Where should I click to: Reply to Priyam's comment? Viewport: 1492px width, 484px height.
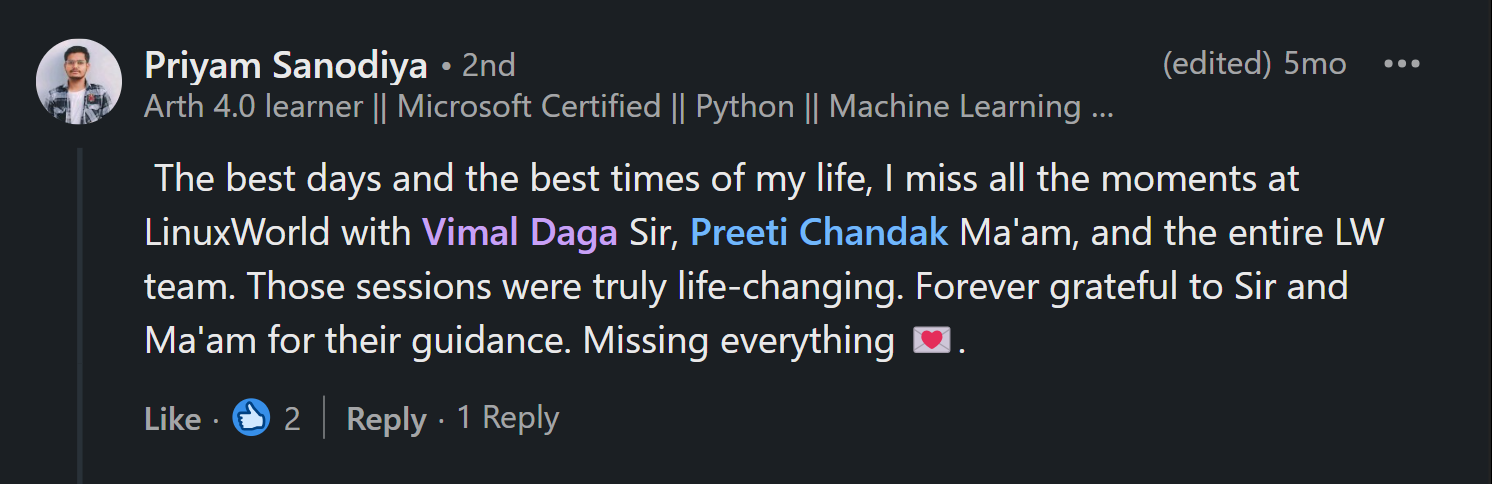point(386,419)
